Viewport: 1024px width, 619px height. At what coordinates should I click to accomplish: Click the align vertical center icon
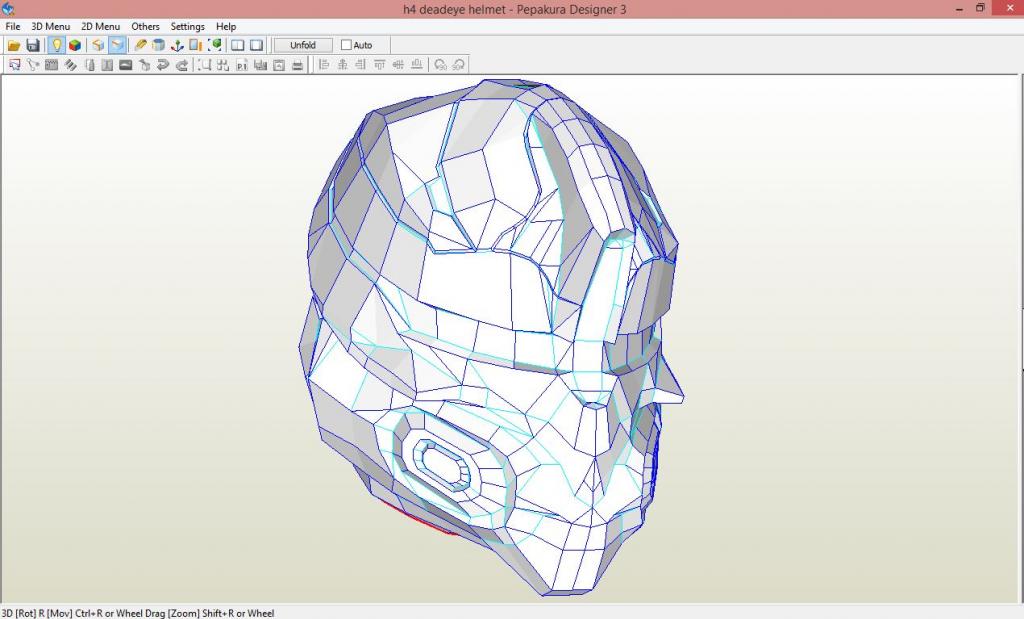click(x=398, y=65)
